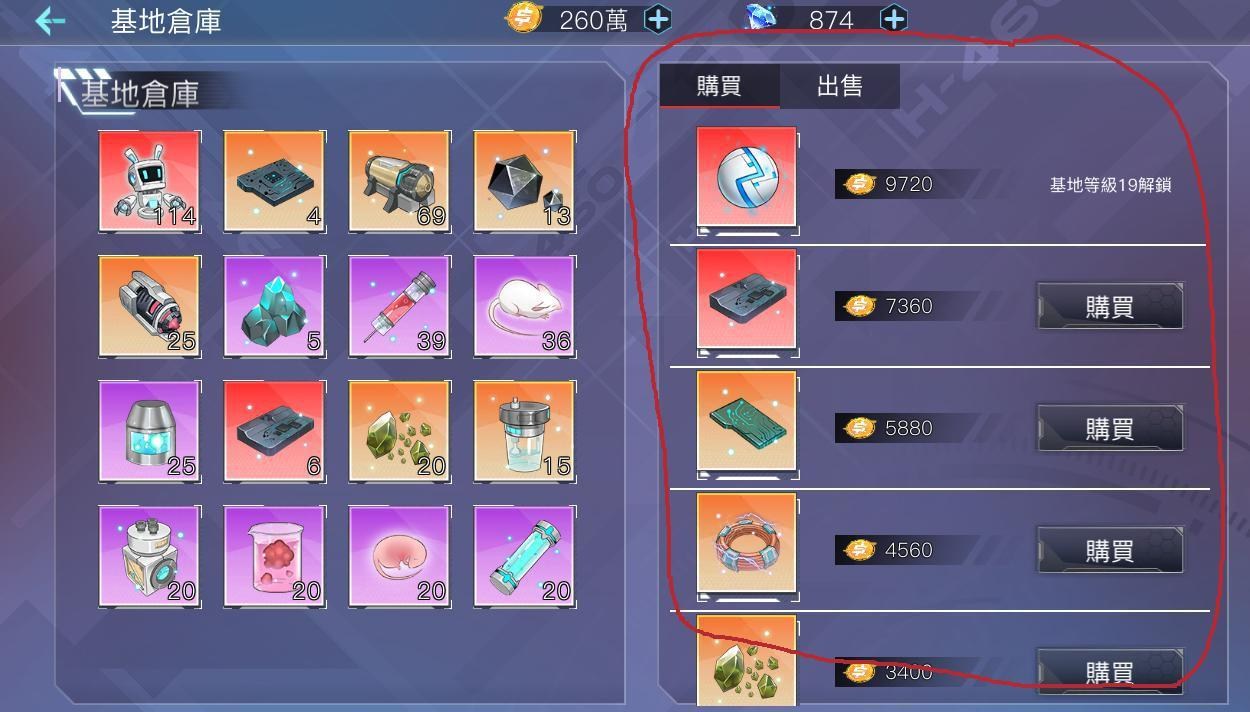Switch to the 出售 tab

tap(840, 86)
